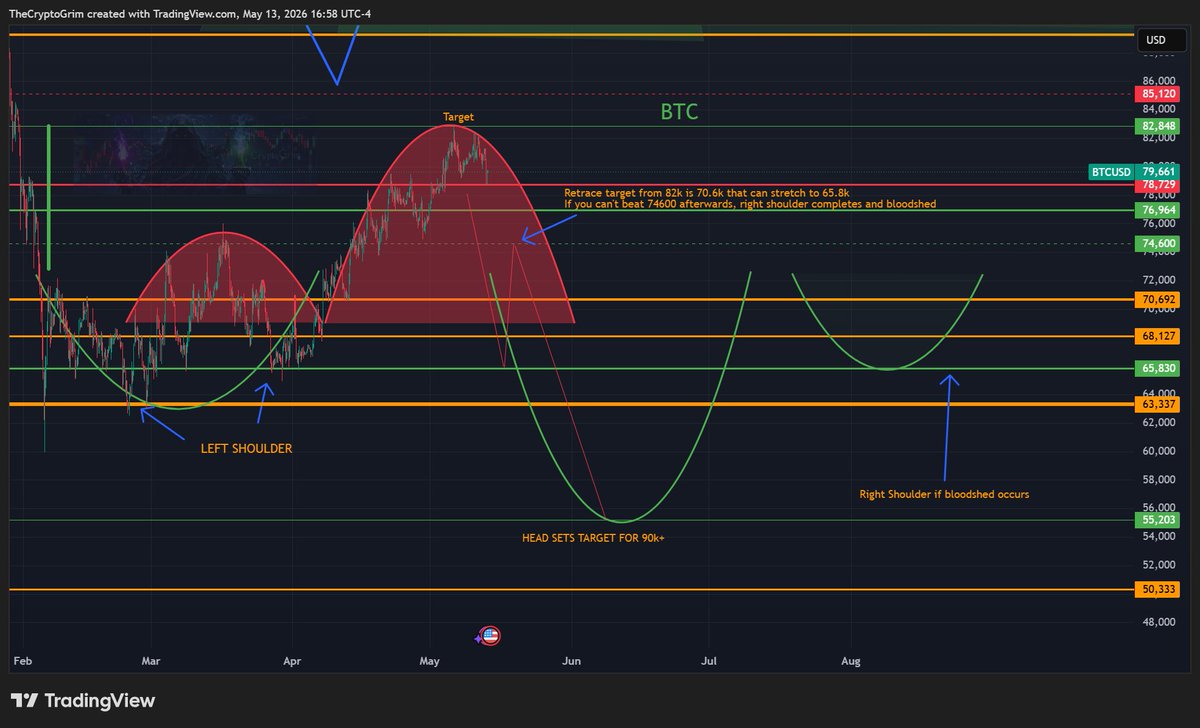Select the 74,600 price label
This screenshot has width=1200, height=728.
pyautogui.click(x=1156, y=244)
